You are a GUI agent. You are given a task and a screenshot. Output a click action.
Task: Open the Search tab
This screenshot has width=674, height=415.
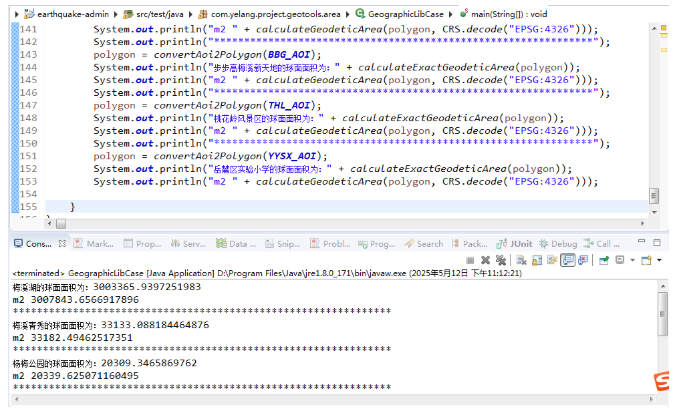click(x=423, y=244)
